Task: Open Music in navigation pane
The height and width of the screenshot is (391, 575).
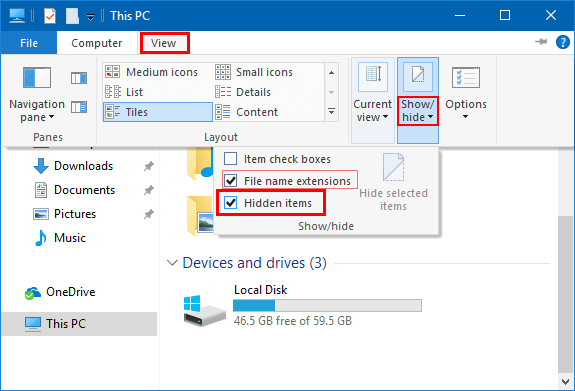Action: 70,238
